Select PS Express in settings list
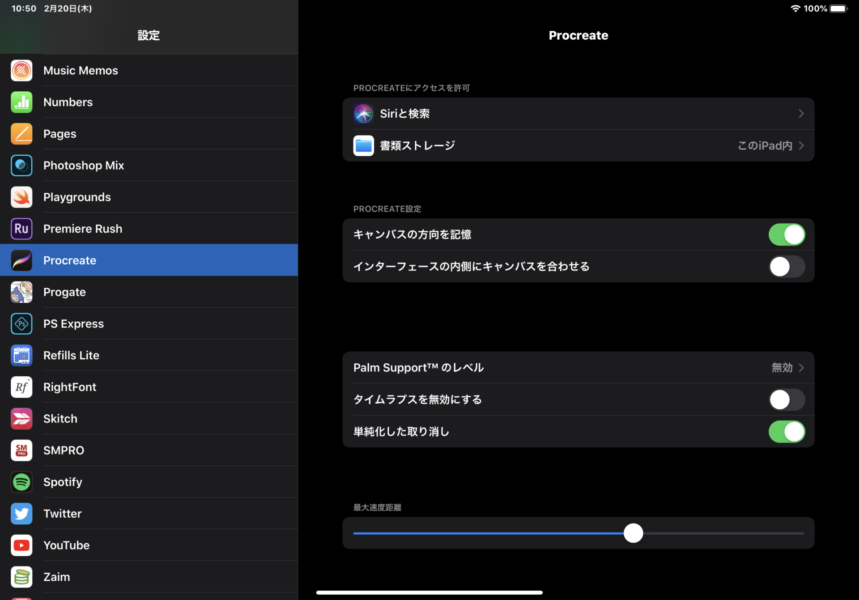This screenshot has width=859, height=600. click(x=149, y=324)
